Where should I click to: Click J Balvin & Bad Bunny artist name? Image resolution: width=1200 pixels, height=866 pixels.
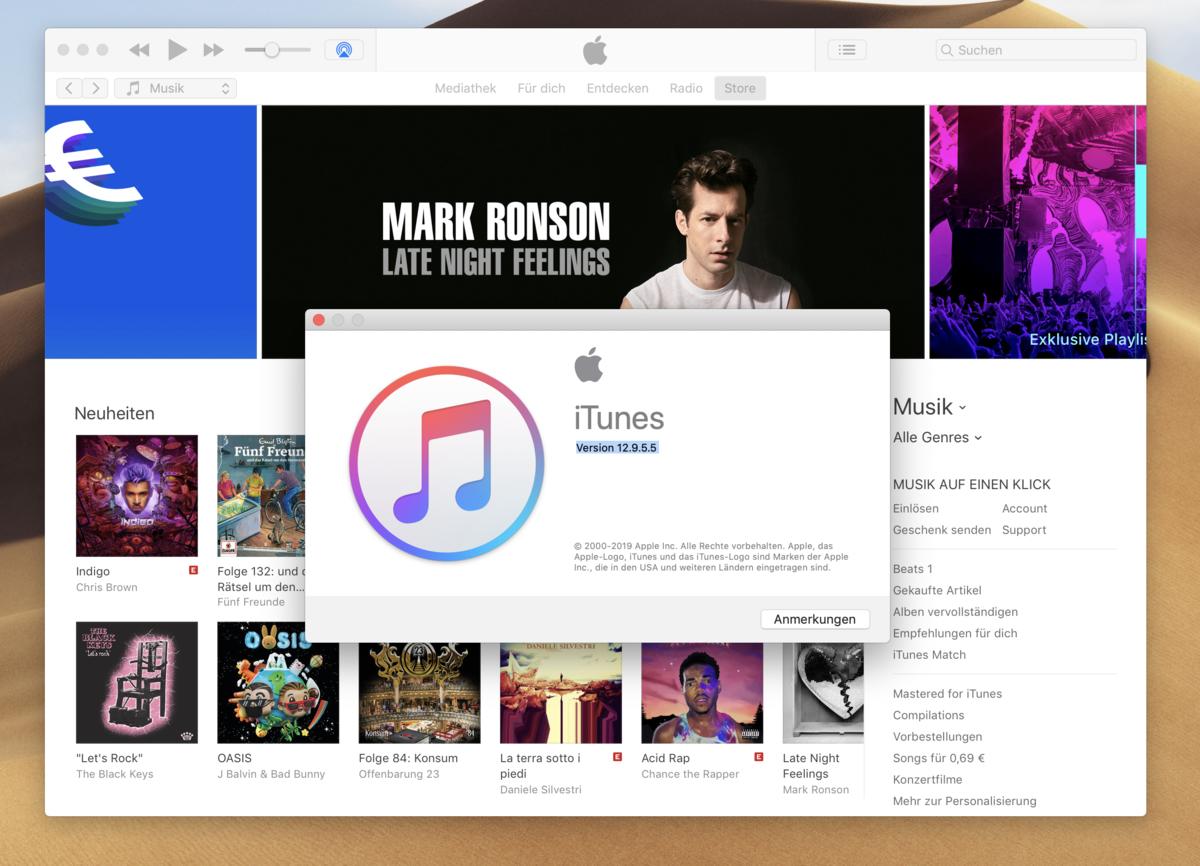[x=271, y=774]
